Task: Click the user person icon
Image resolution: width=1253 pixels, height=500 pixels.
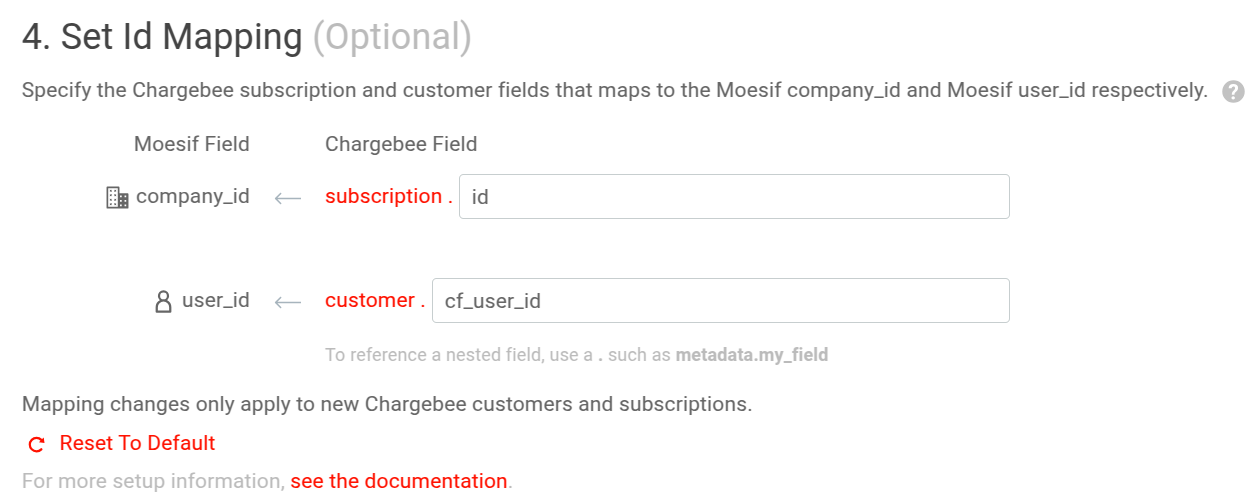Action: 164,301
